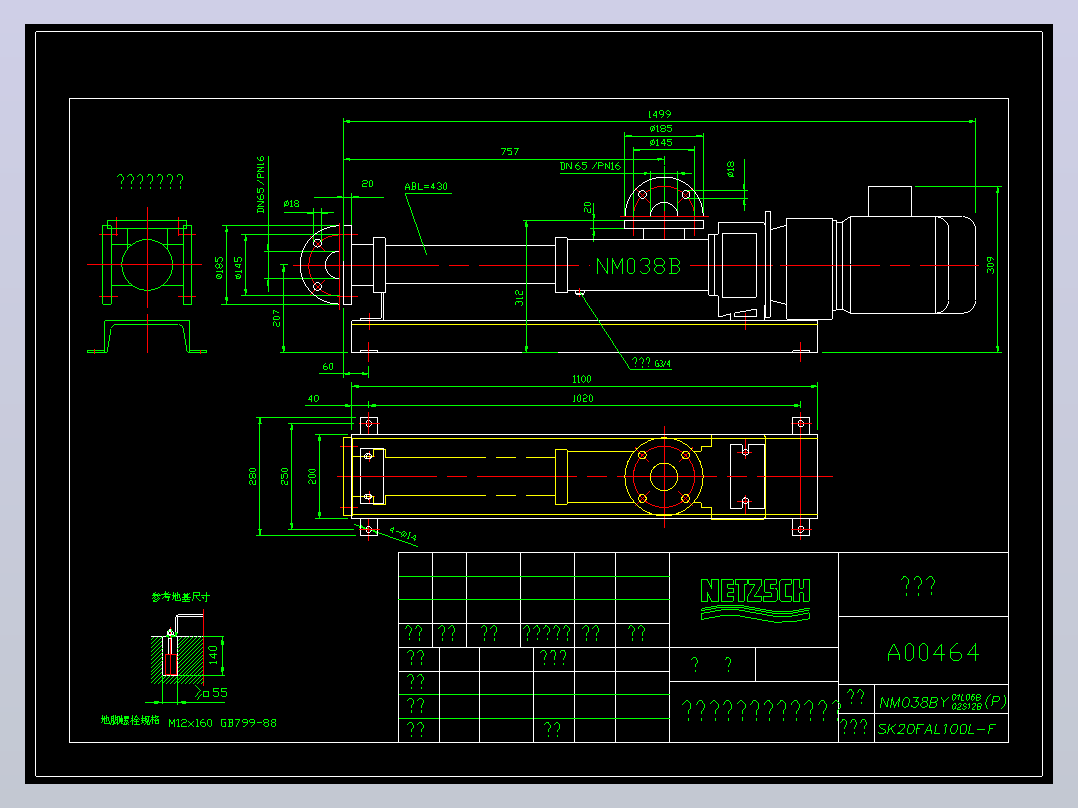Screen dimensions: 1078x808
Task: Click drawing number A00464
Action: pyautogui.click(x=933, y=652)
